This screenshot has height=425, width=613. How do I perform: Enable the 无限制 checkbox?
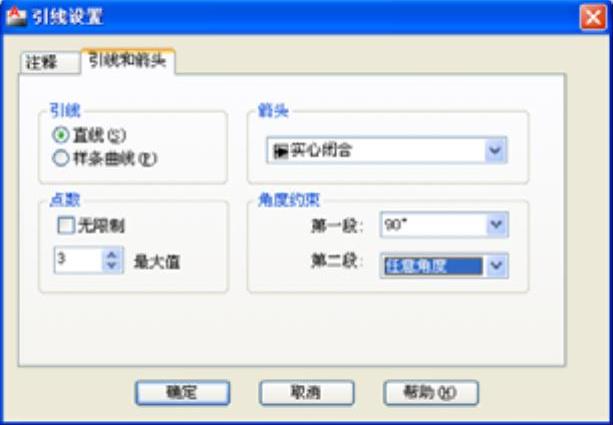tap(66, 226)
